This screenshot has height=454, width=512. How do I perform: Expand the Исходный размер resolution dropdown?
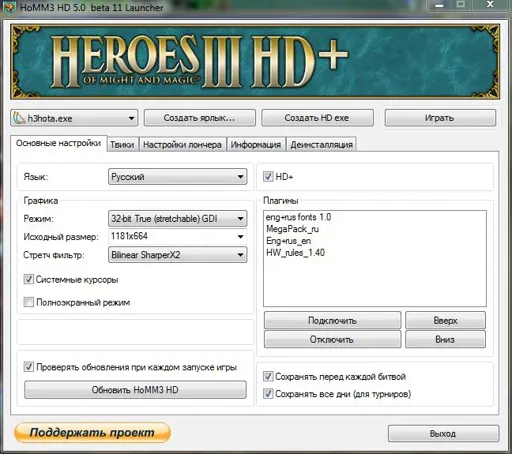coord(177,236)
